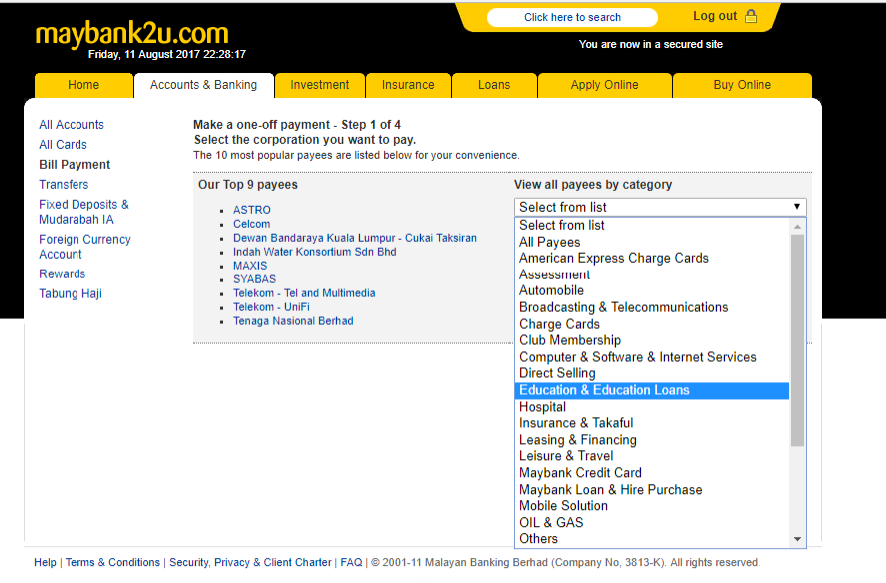Select Telekom - Tel and Multimedia
Screen dimensions: 886x583
coord(304,293)
